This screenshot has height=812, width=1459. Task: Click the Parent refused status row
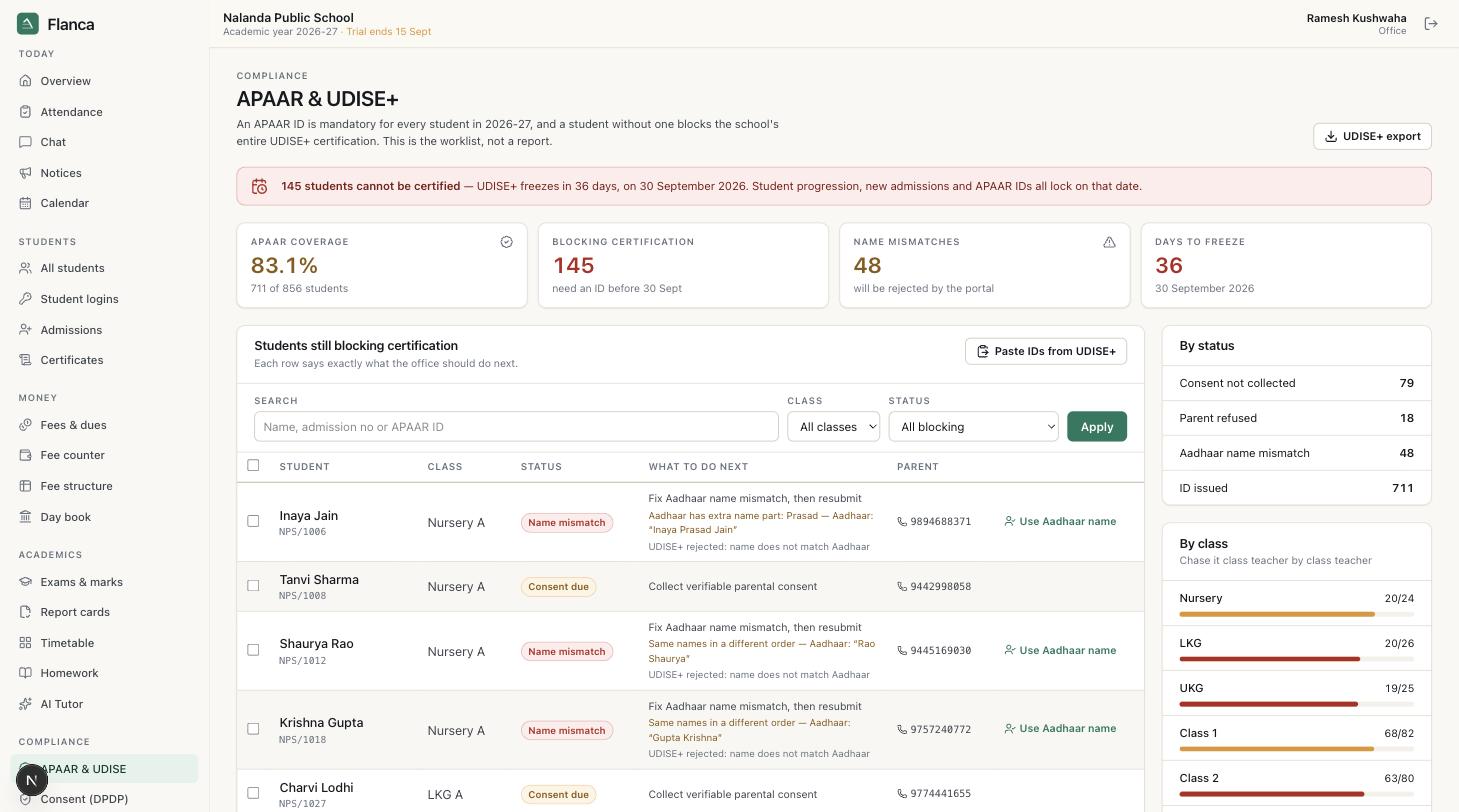click(x=1296, y=418)
